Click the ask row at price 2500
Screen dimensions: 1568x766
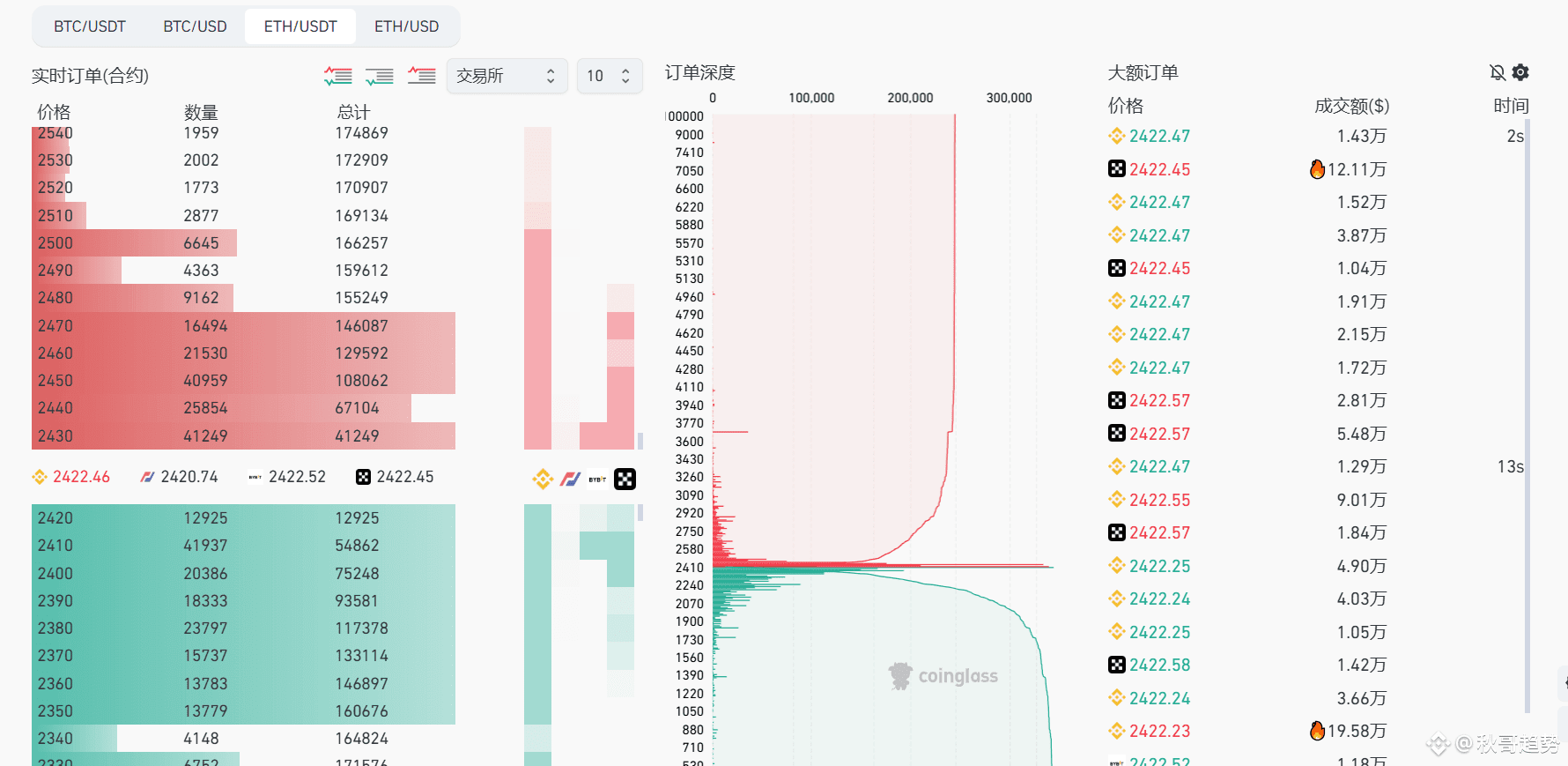243,243
